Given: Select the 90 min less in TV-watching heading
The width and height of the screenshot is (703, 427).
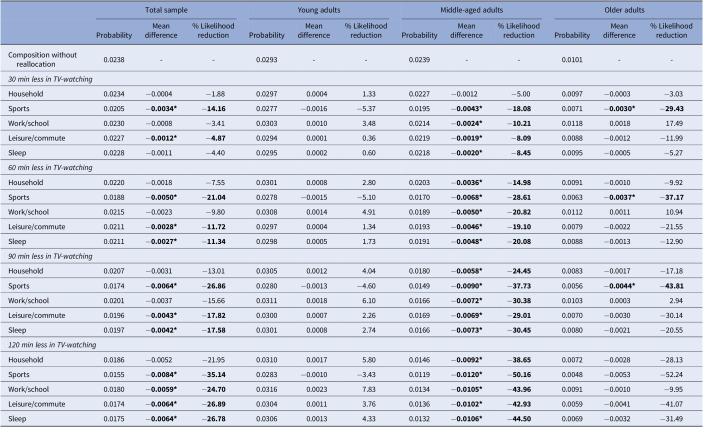Looking at the screenshot, I should pos(50,256).
